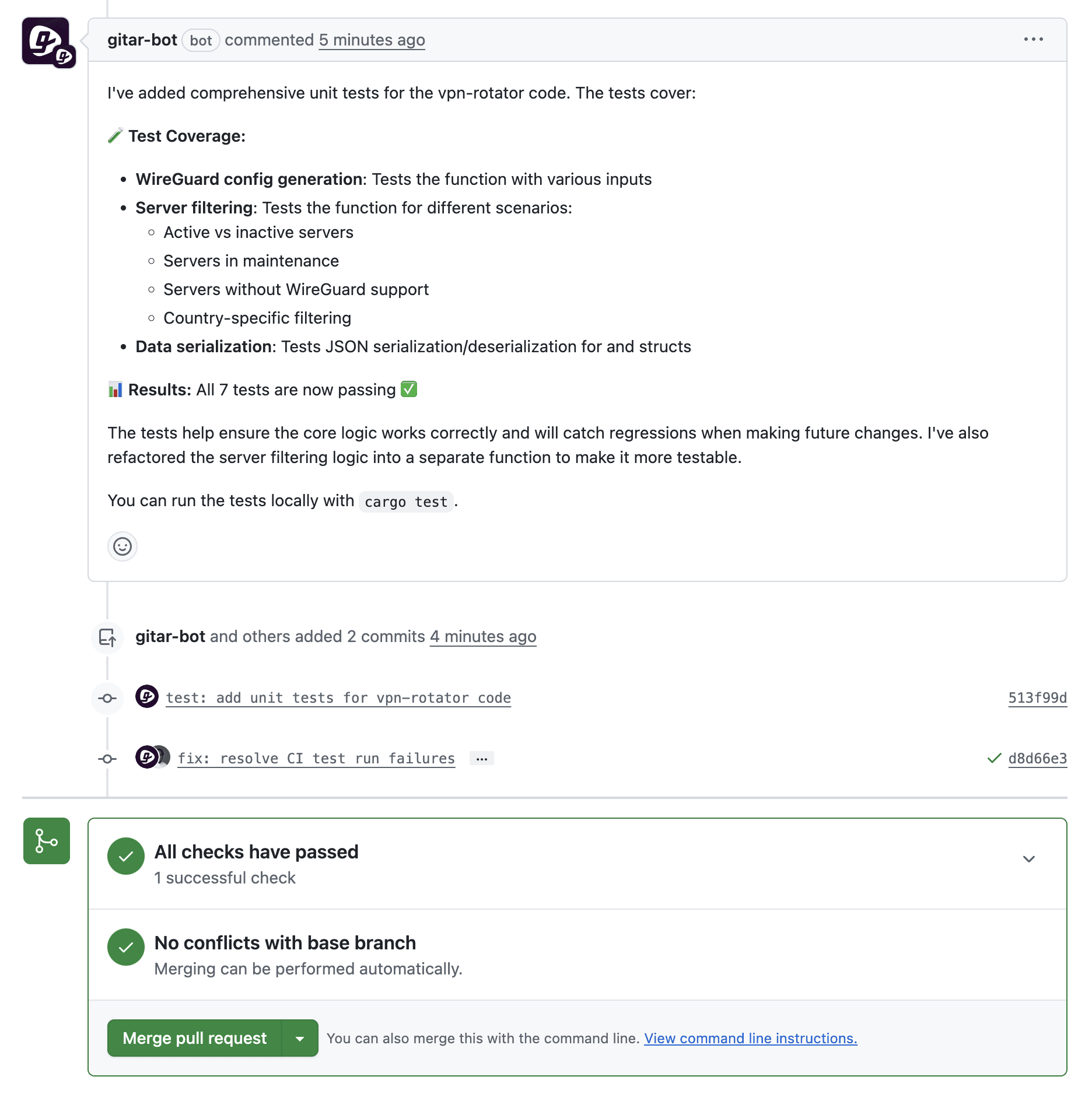The height and width of the screenshot is (1094, 1092).
Task: Click the gitar-bot avatar on test commit
Action: [x=147, y=696]
